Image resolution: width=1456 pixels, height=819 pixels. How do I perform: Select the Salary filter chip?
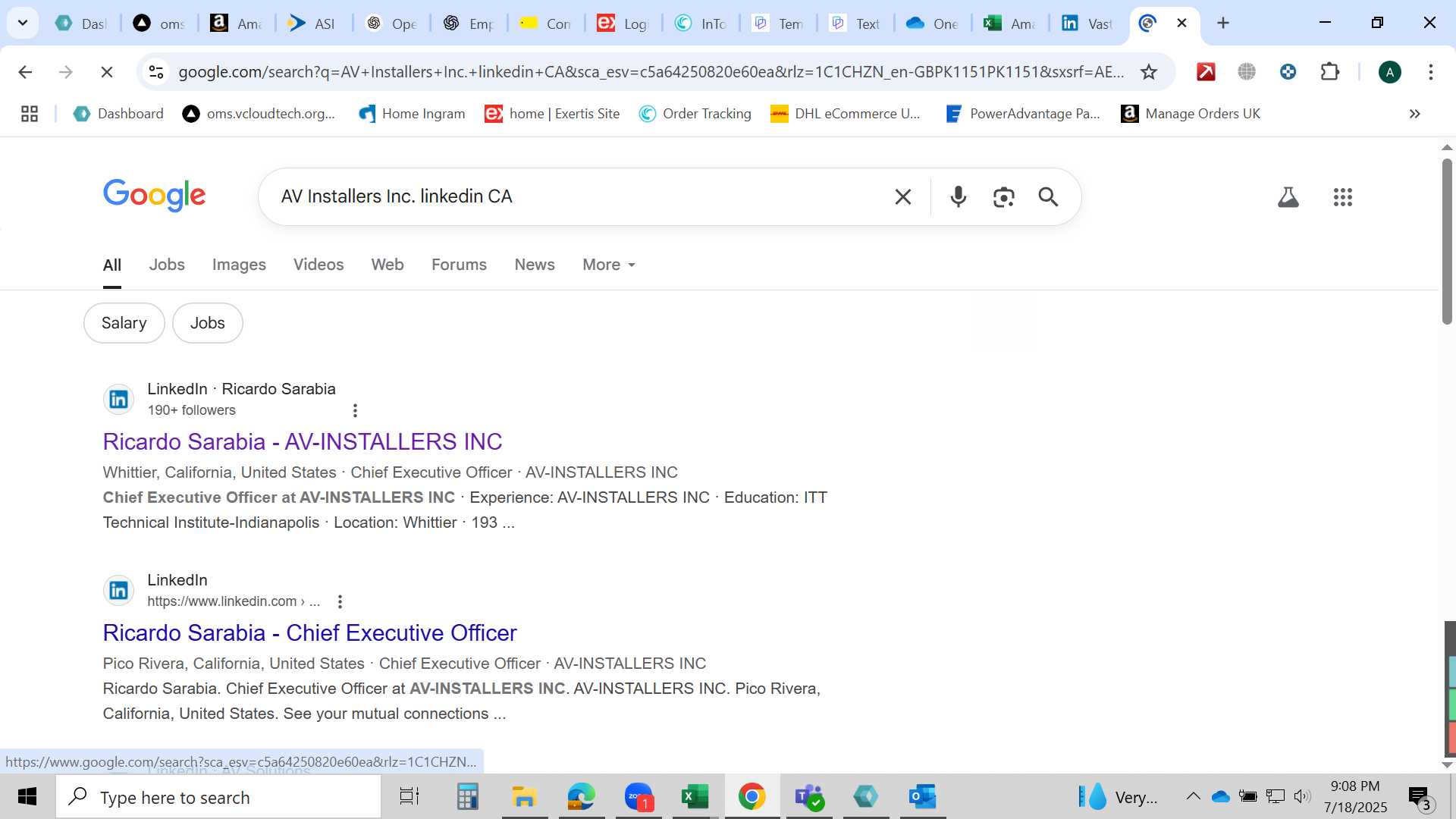[x=124, y=323]
